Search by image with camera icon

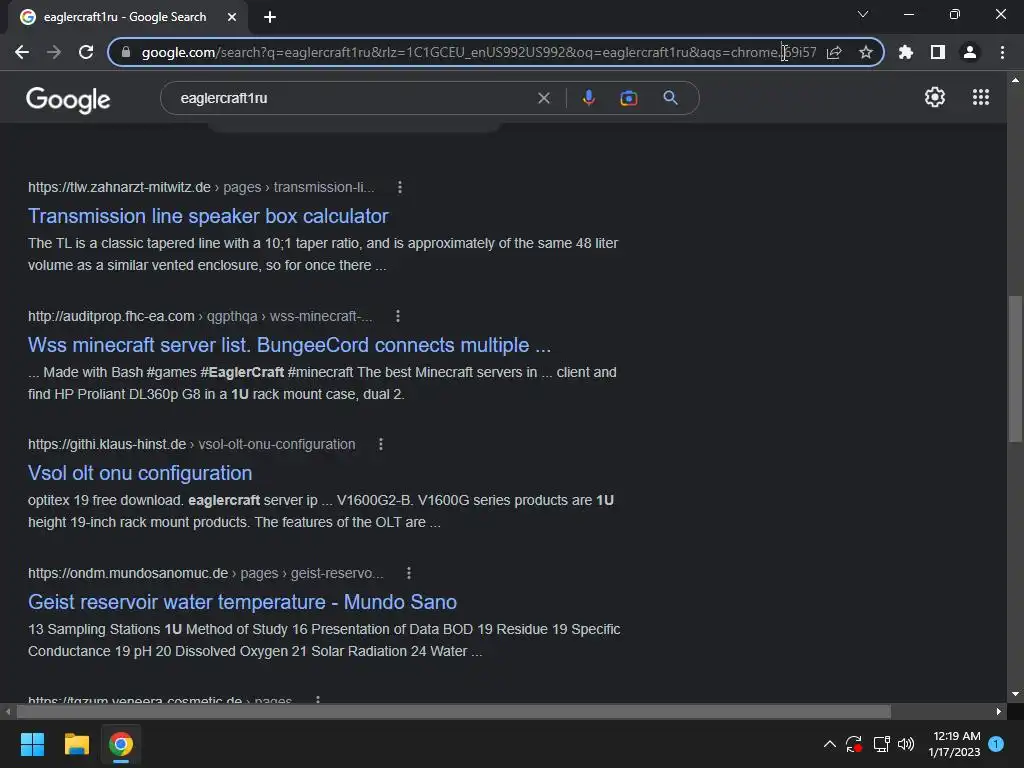pos(629,98)
